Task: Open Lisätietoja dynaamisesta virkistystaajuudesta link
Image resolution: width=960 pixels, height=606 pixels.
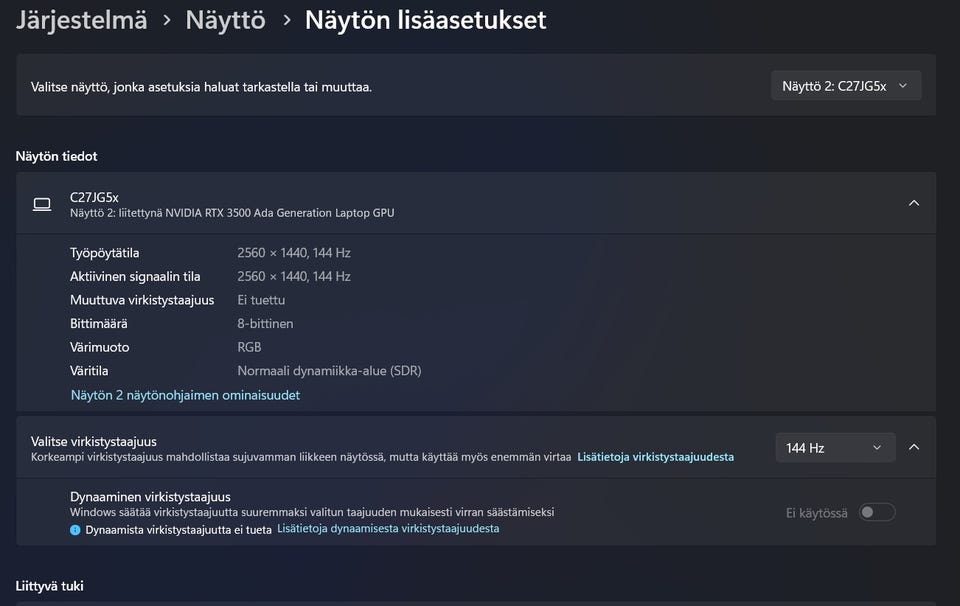Action: point(388,529)
